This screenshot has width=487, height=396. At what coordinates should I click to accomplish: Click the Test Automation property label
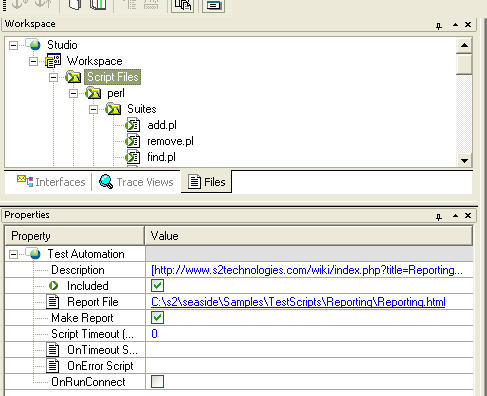86,254
